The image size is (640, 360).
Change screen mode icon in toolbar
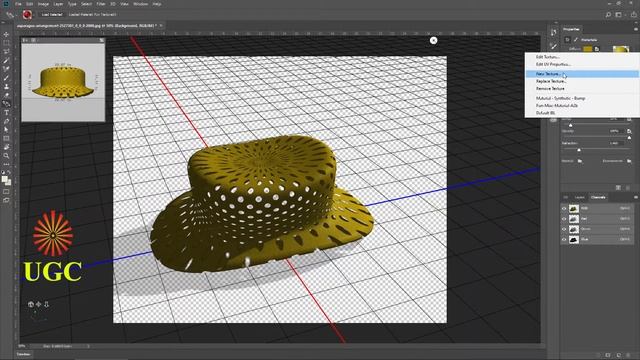[x=6, y=200]
